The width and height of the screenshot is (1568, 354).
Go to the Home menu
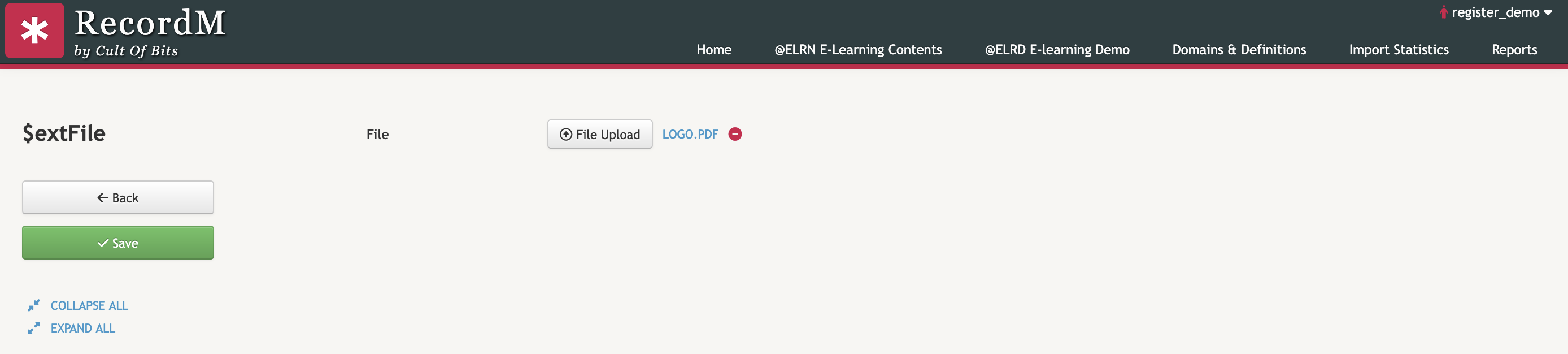[x=713, y=50]
